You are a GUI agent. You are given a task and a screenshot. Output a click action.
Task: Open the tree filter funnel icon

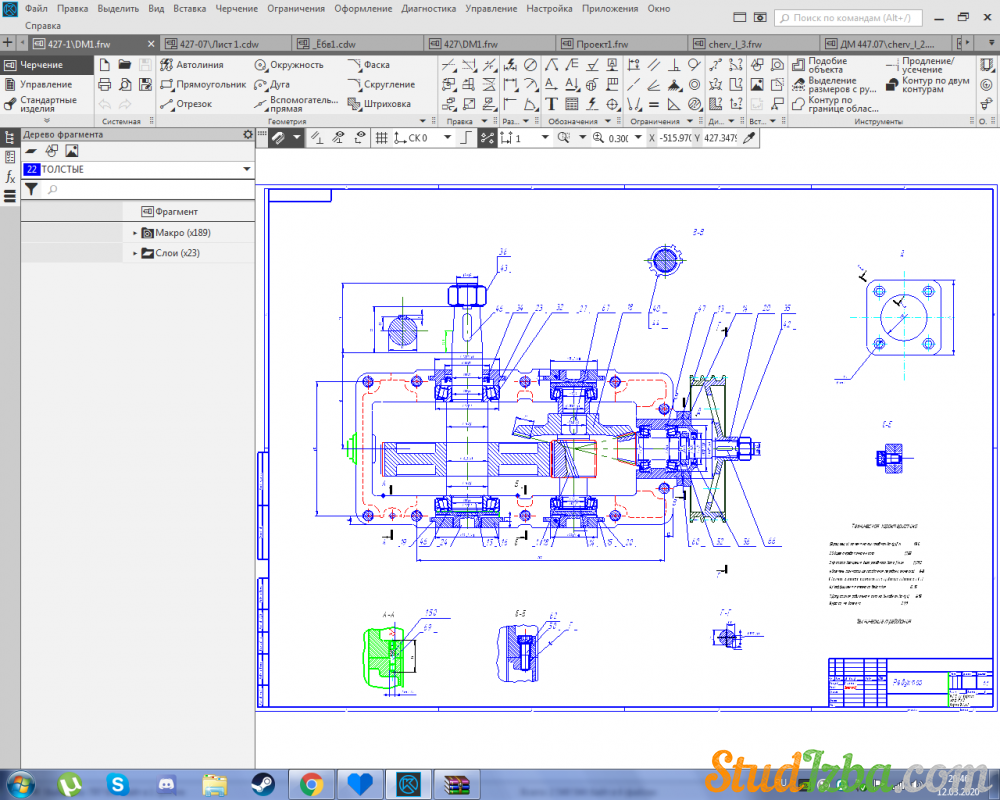(31, 189)
